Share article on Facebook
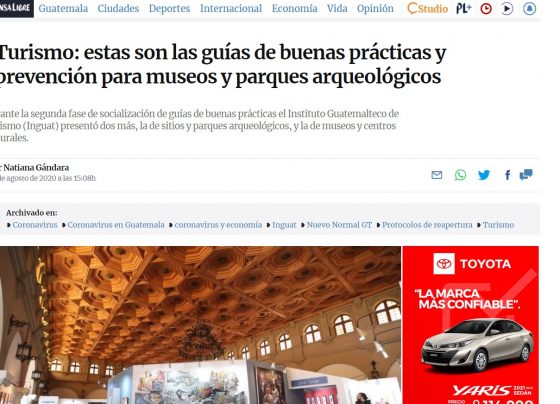 click(x=507, y=175)
